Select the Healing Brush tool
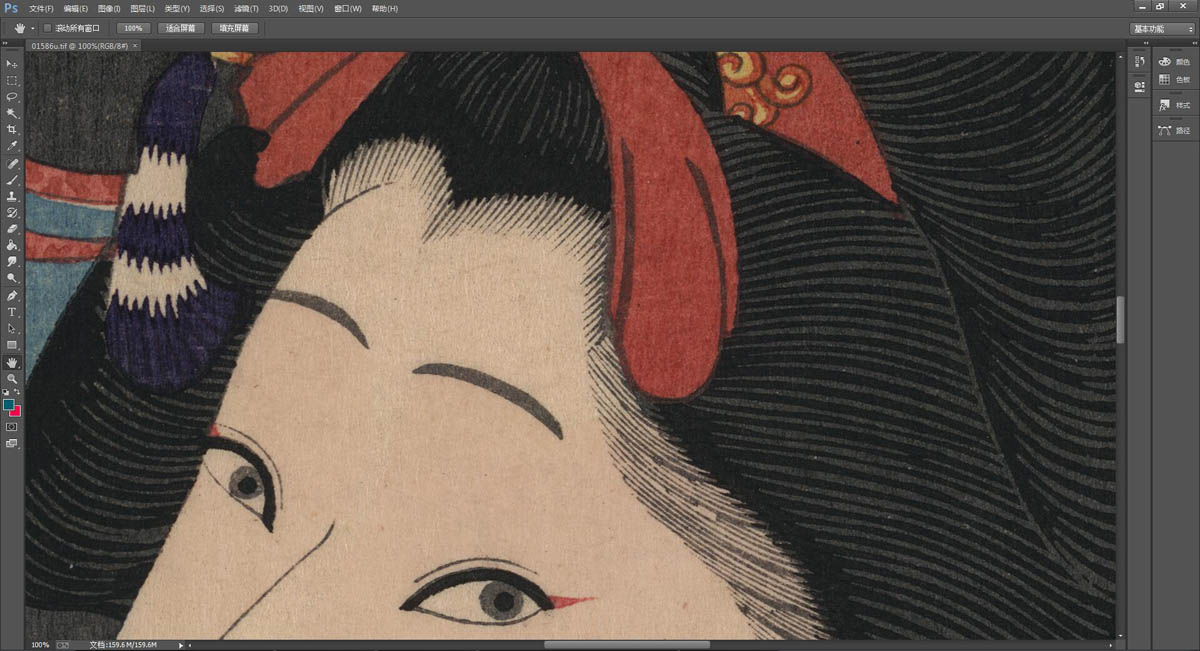Image resolution: width=1200 pixels, height=651 pixels. 12,163
